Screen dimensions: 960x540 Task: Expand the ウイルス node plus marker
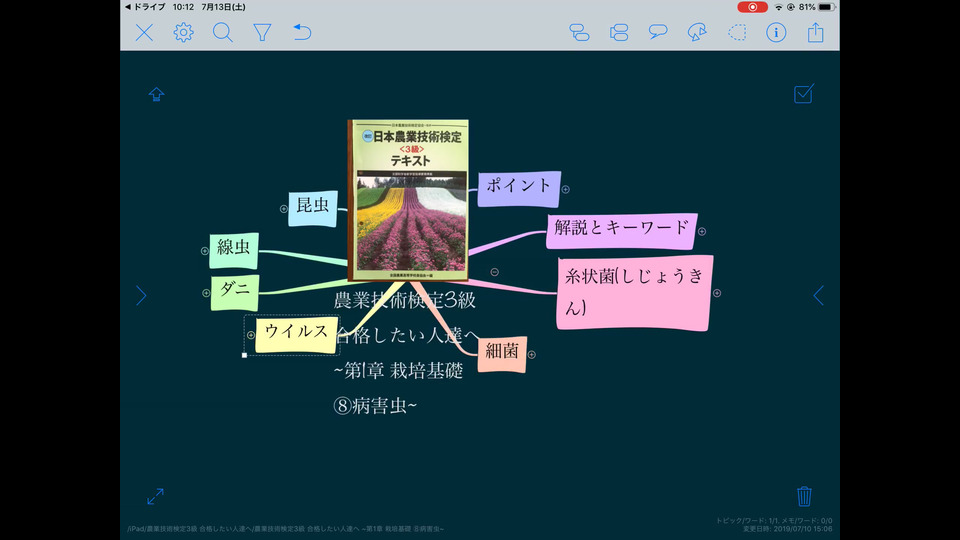click(251, 335)
